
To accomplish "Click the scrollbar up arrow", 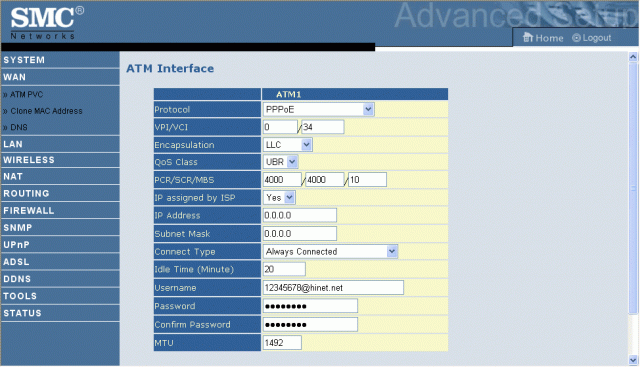I will [x=633, y=57].
